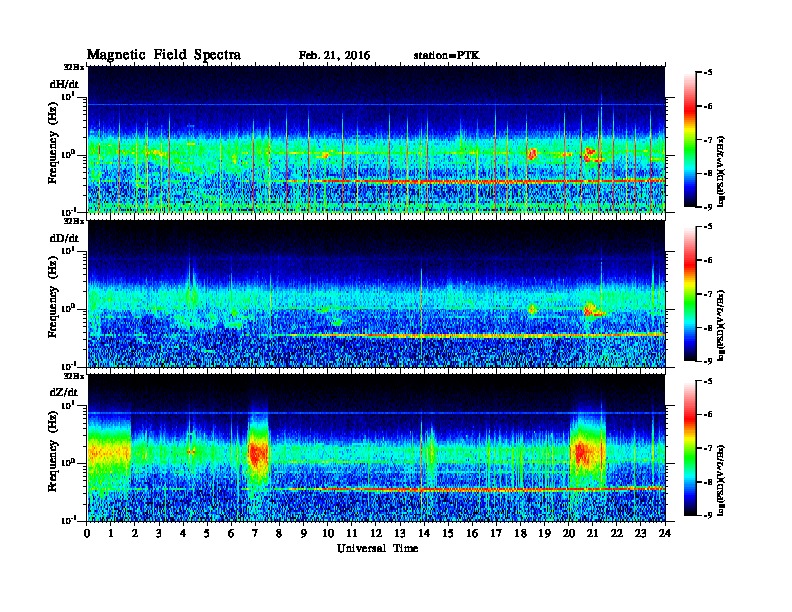The width and height of the screenshot is (792, 612).
Task: Click the date text "Feb. 21, 2016"
Action: (x=334, y=56)
